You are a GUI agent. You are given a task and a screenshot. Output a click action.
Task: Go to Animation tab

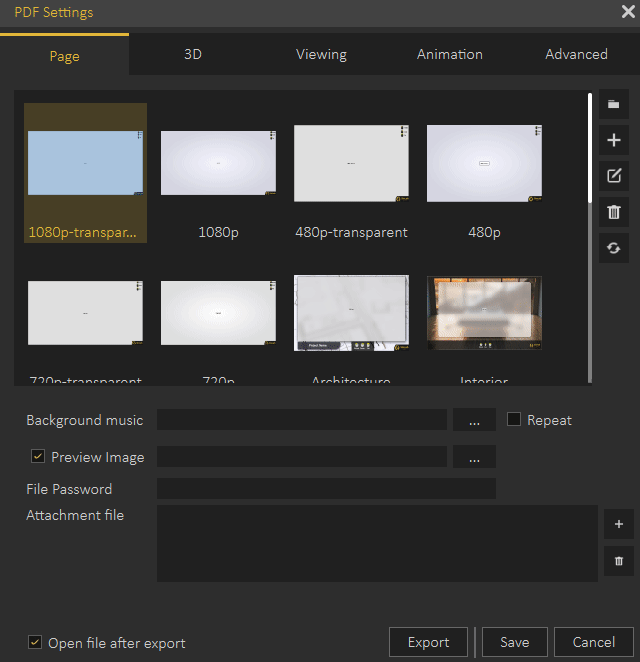click(x=449, y=55)
